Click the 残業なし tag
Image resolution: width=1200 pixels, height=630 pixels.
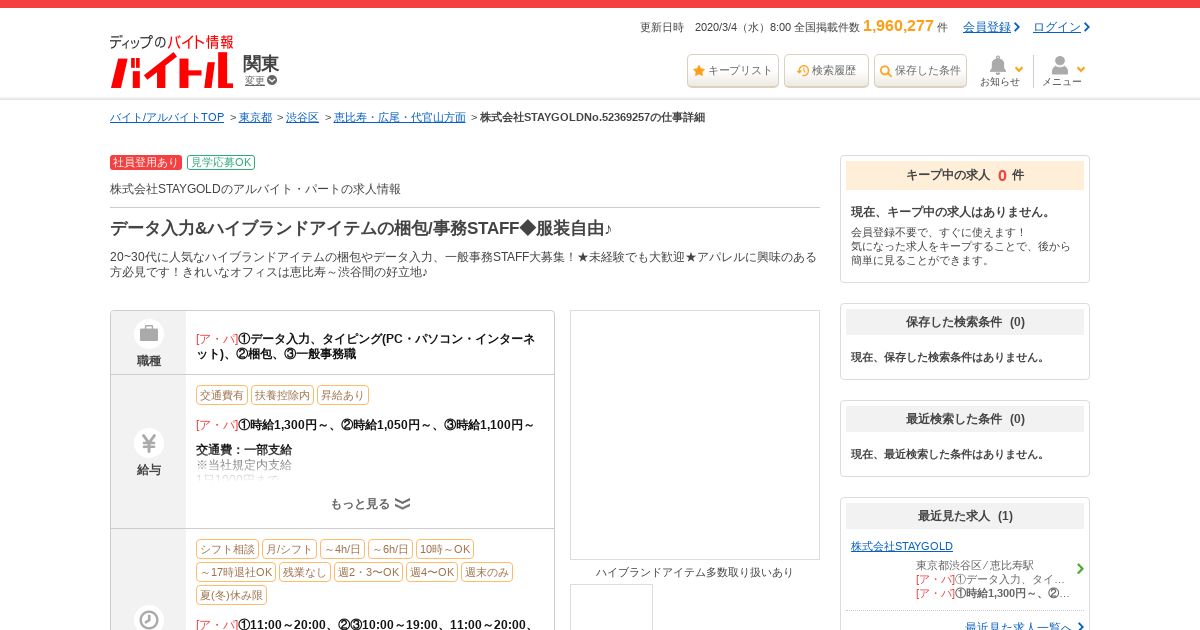coord(305,572)
